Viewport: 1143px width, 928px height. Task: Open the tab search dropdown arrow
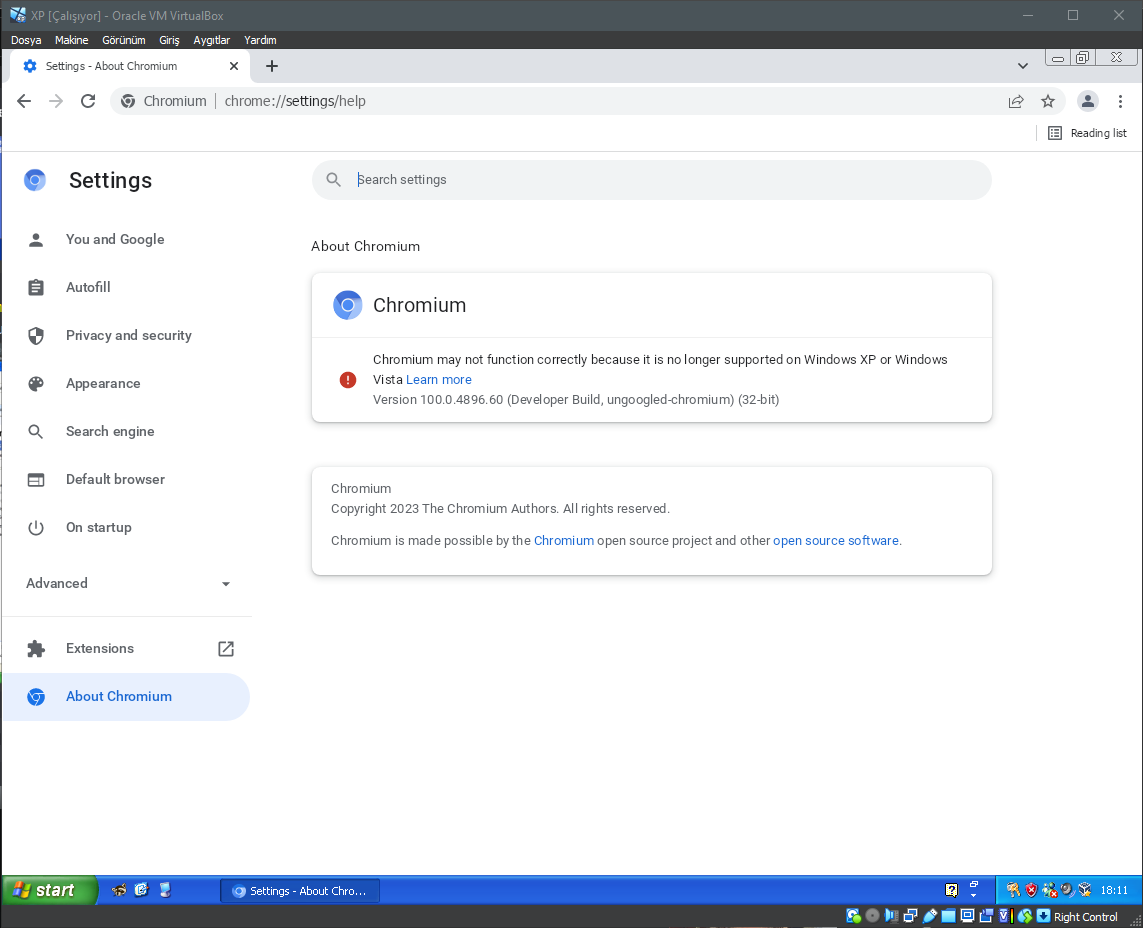1023,66
